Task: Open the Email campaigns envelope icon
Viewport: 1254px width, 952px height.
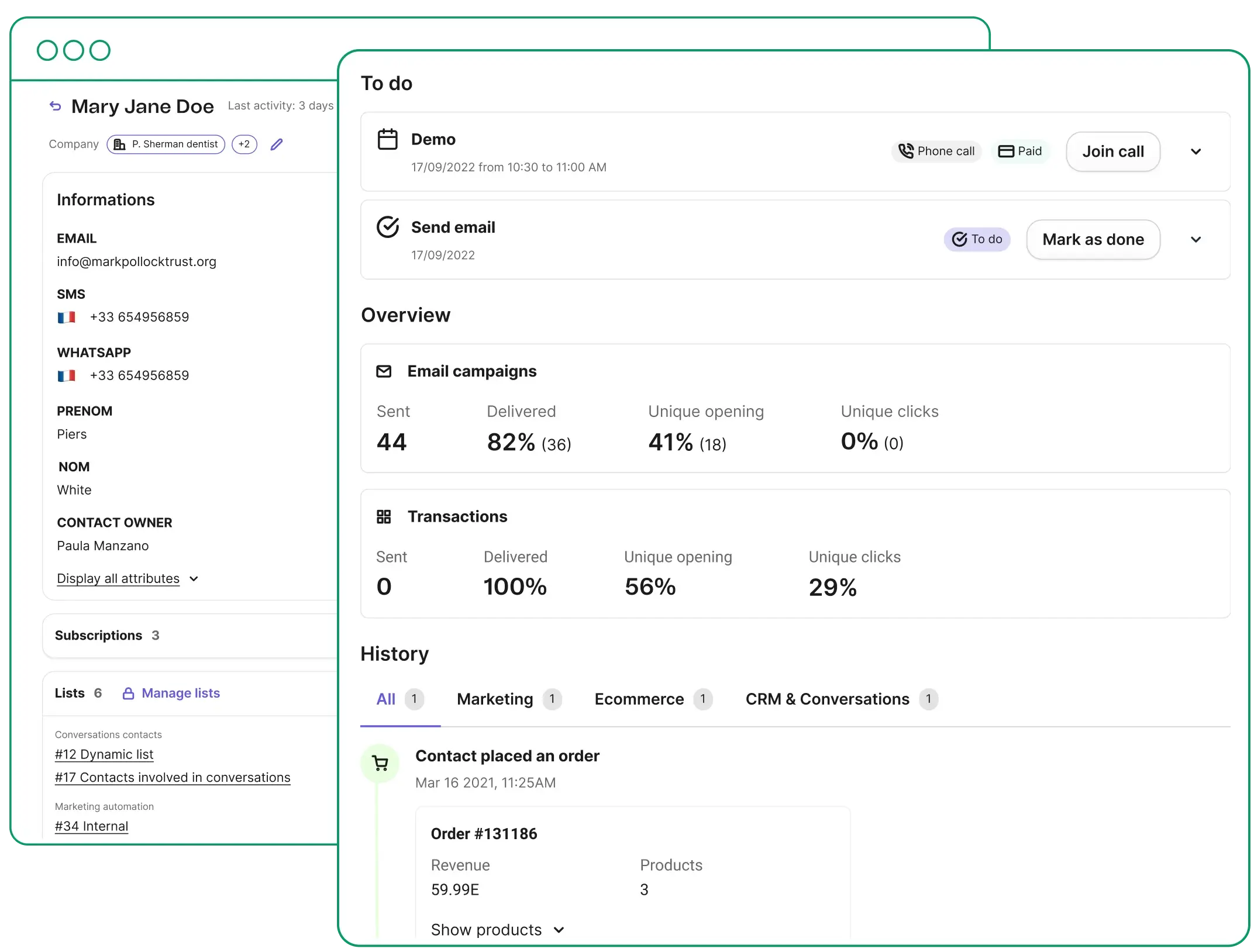Action: pyautogui.click(x=384, y=372)
